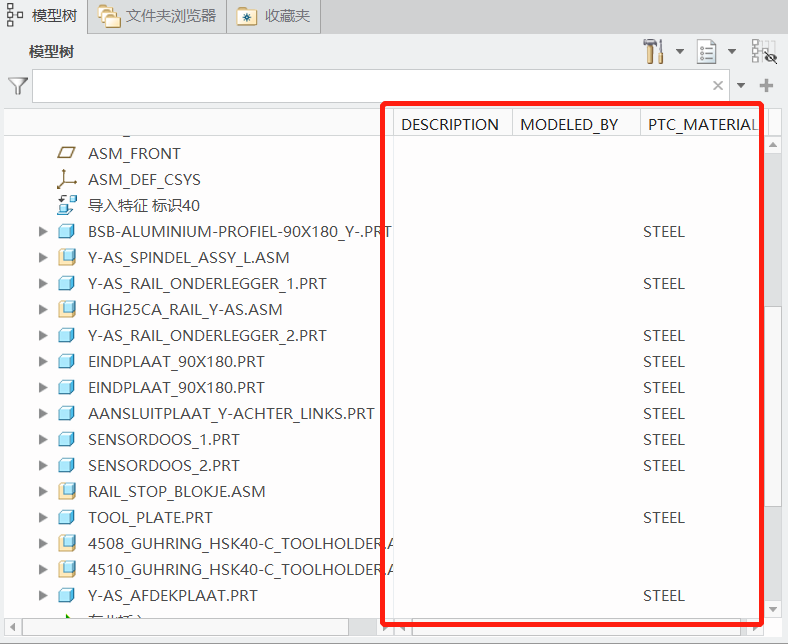788x644 pixels.
Task: Click the PTC_MATERIAL column header
Action: point(701,125)
